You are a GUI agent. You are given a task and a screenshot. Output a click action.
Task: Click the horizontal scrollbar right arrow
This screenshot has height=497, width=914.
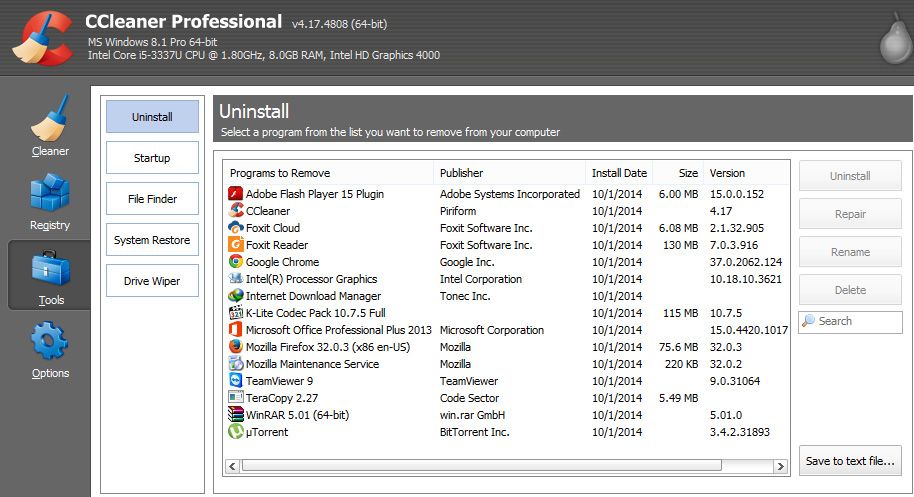coord(781,466)
